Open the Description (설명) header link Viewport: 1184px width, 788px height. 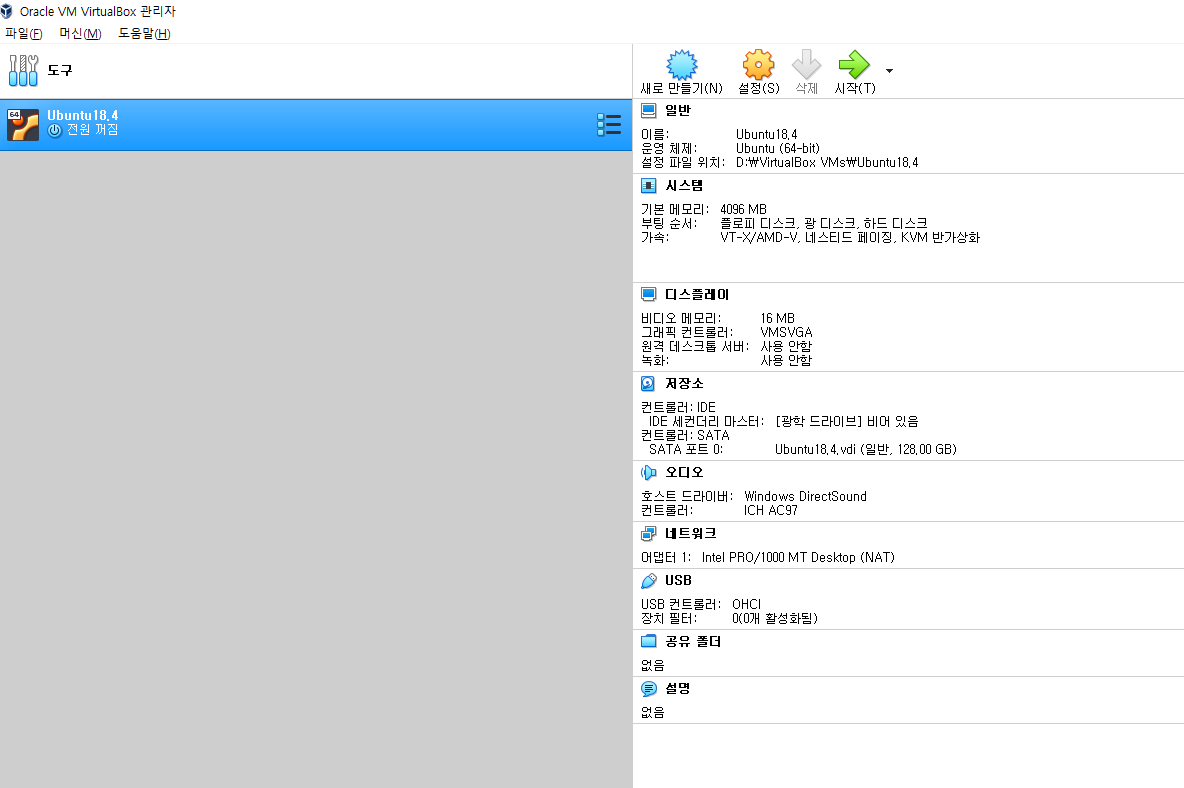(677, 688)
